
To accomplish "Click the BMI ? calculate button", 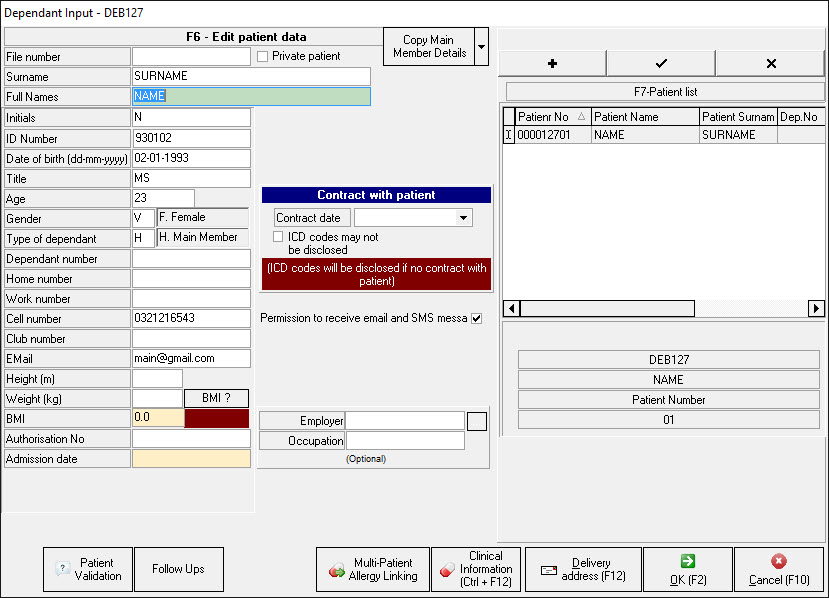I will [217, 399].
